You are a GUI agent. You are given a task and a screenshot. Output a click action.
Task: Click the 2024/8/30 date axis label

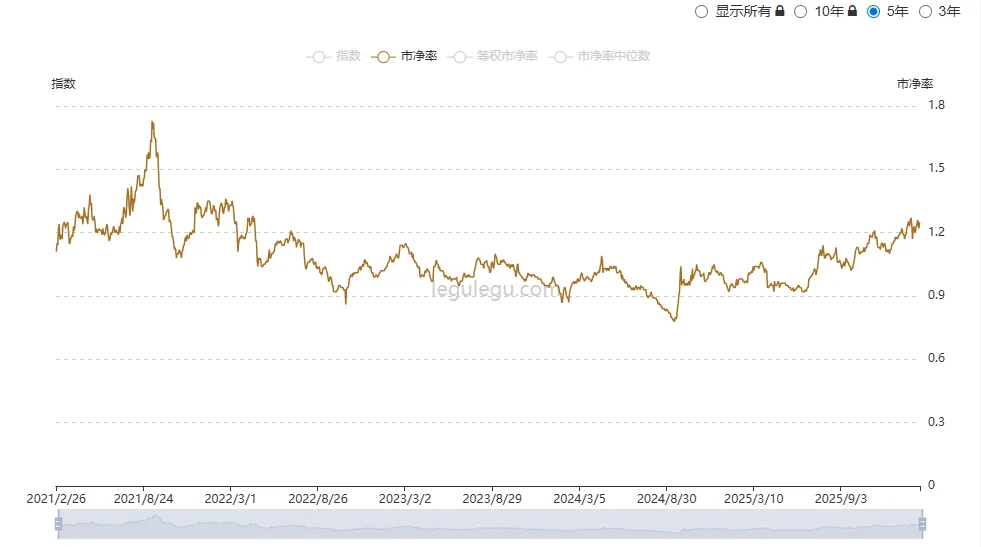(666, 499)
